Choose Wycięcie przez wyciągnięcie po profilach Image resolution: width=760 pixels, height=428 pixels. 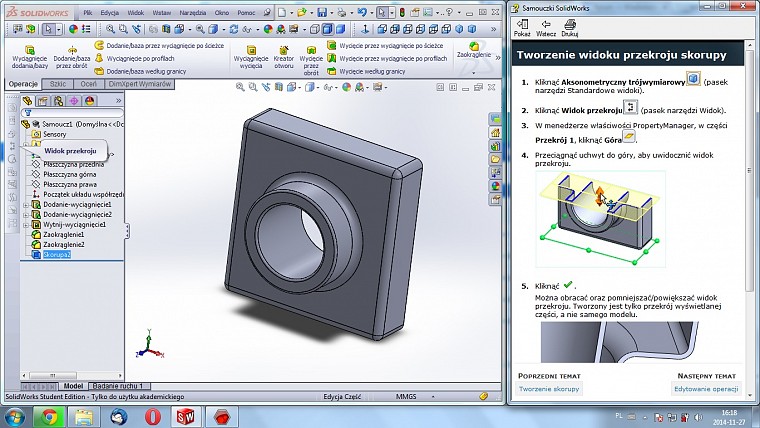(x=387, y=58)
